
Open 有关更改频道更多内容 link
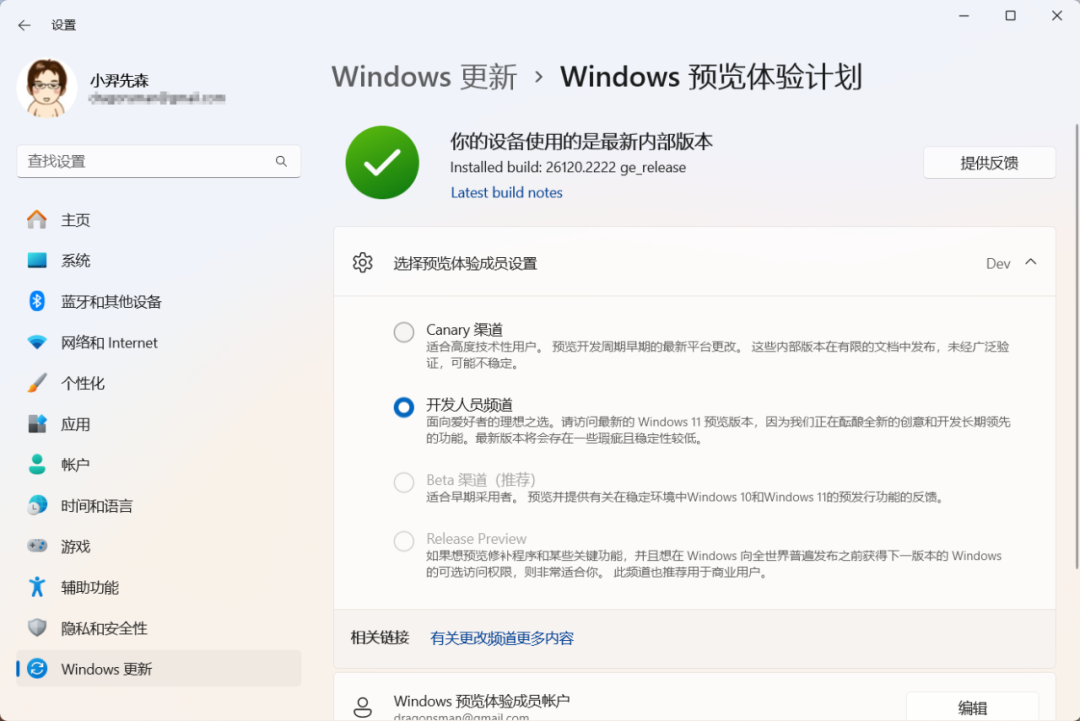502,638
